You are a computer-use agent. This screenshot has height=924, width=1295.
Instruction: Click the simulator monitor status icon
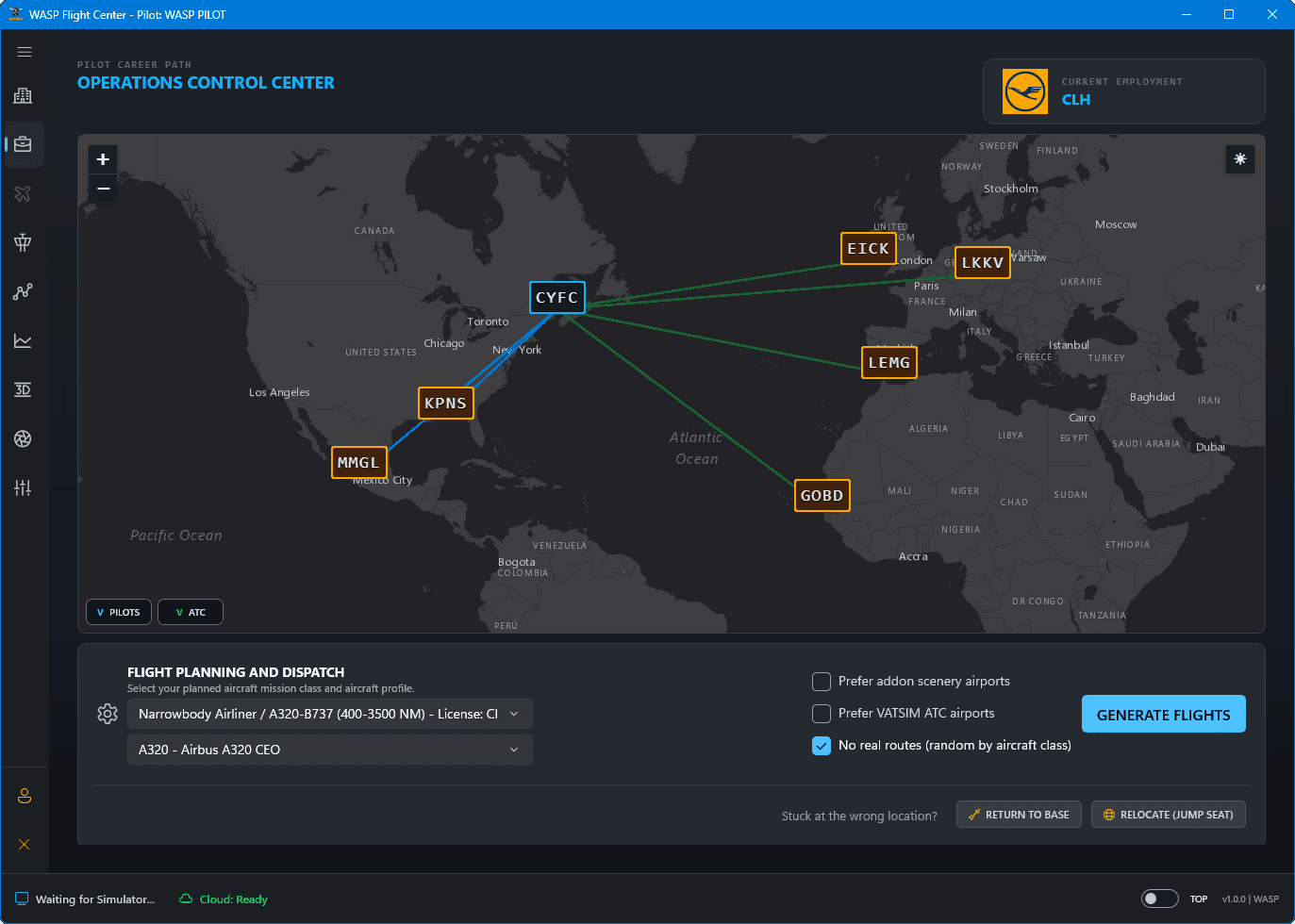point(22,899)
